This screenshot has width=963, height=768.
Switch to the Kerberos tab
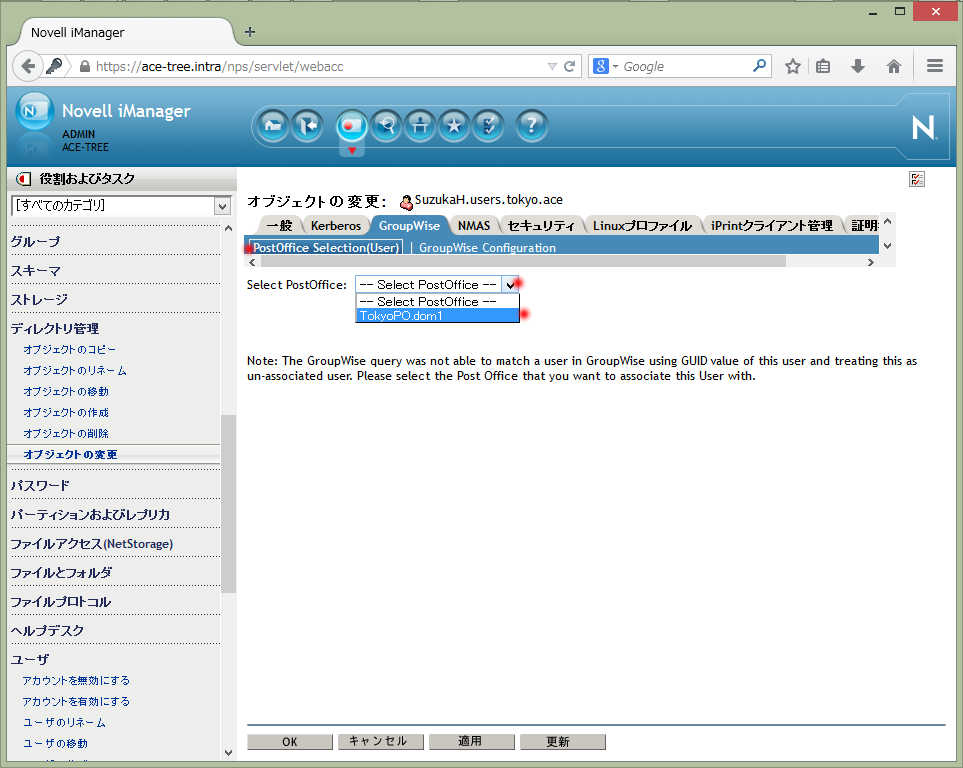(x=336, y=225)
